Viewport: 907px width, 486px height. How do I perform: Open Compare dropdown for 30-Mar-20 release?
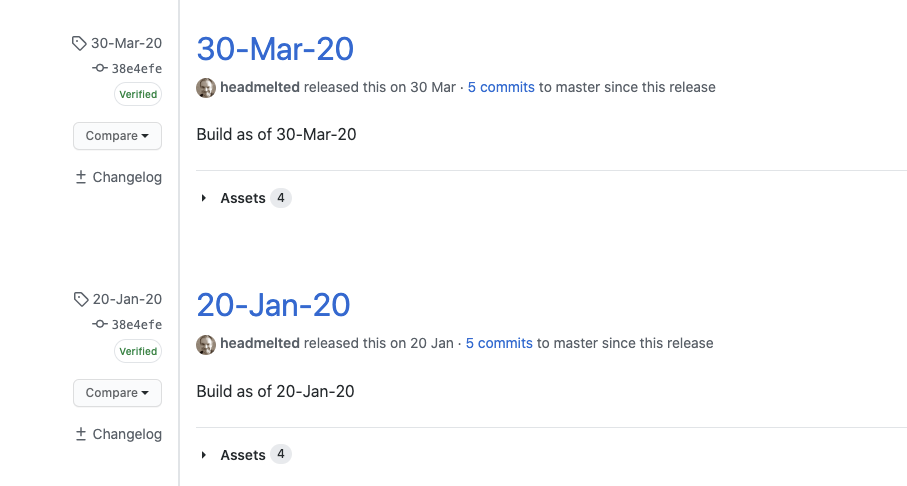tap(117, 136)
